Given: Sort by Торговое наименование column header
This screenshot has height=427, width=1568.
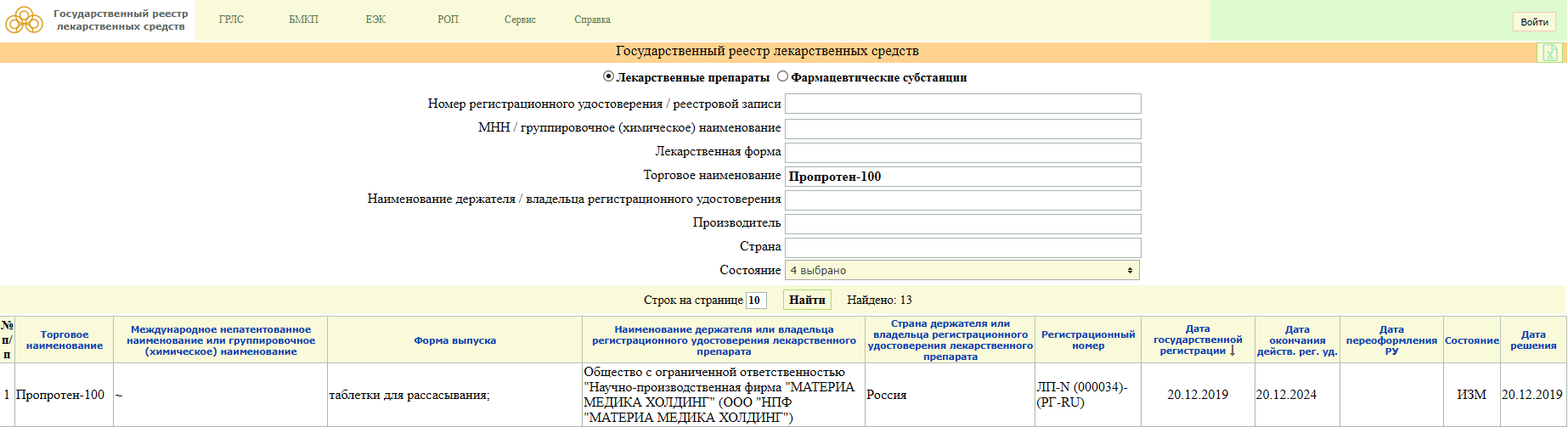Looking at the screenshot, I should [65, 340].
